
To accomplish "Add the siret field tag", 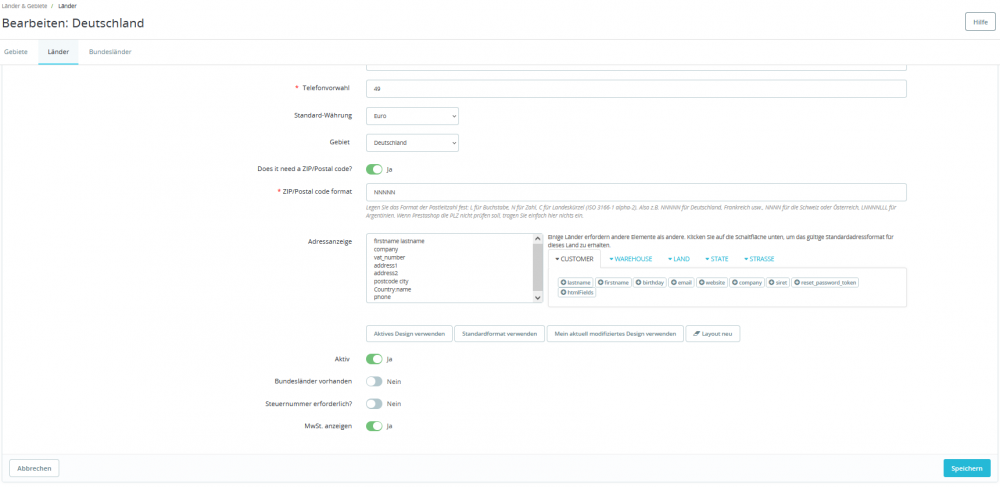I will click(x=778, y=282).
